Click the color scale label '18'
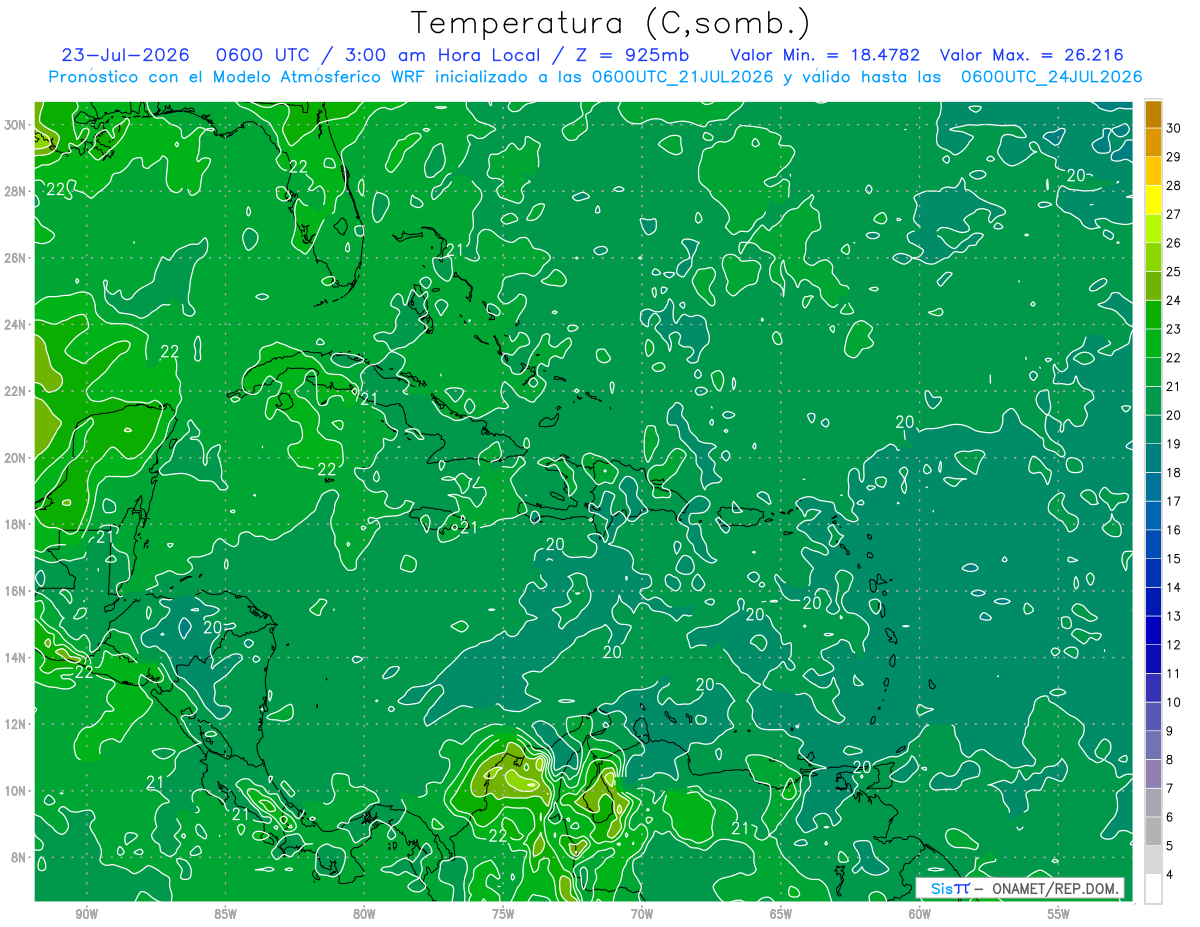This screenshot has width=1200, height=927. click(1174, 473)
